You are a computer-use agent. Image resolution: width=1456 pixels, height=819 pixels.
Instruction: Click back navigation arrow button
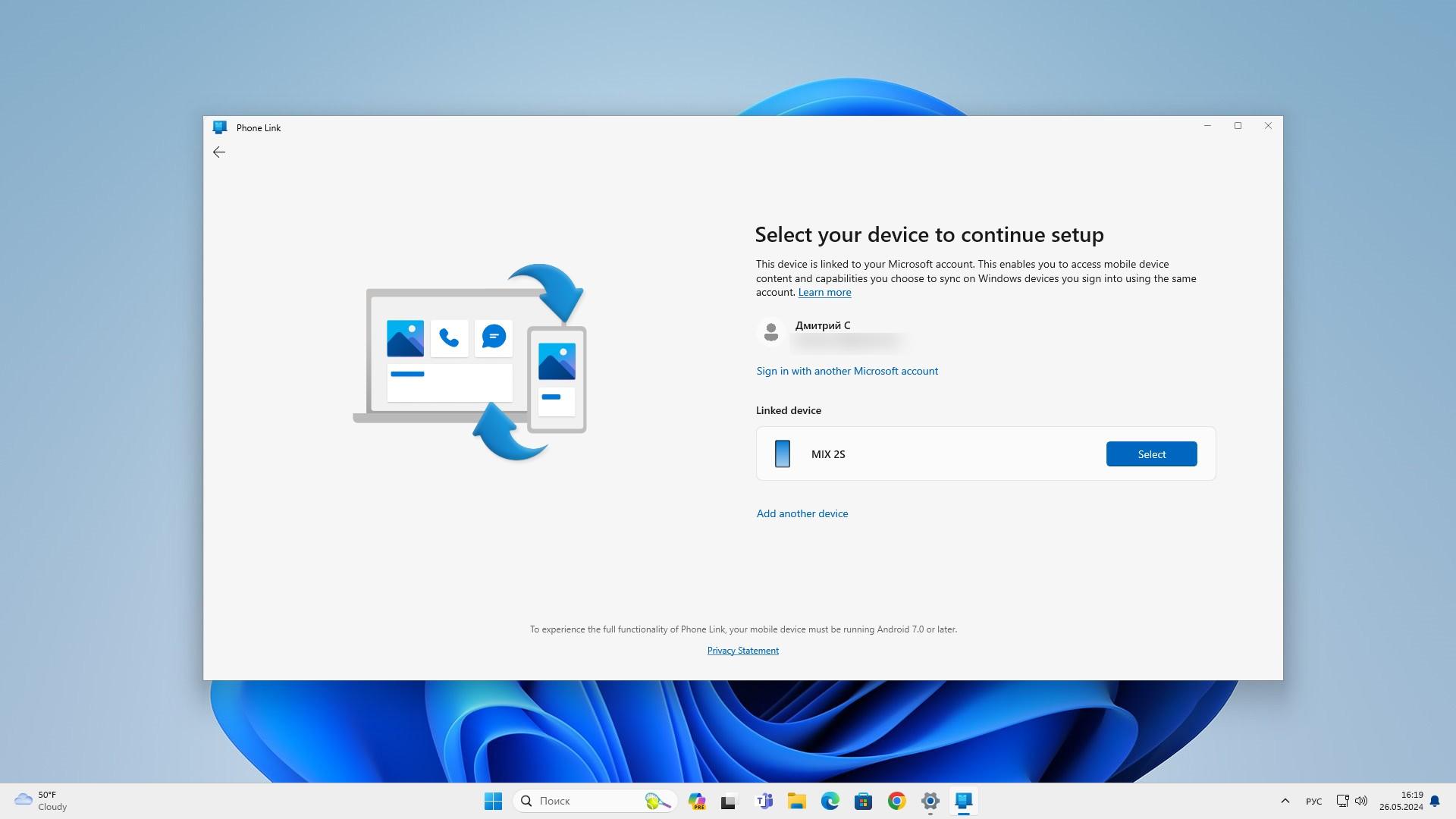(x=218, y=152)
